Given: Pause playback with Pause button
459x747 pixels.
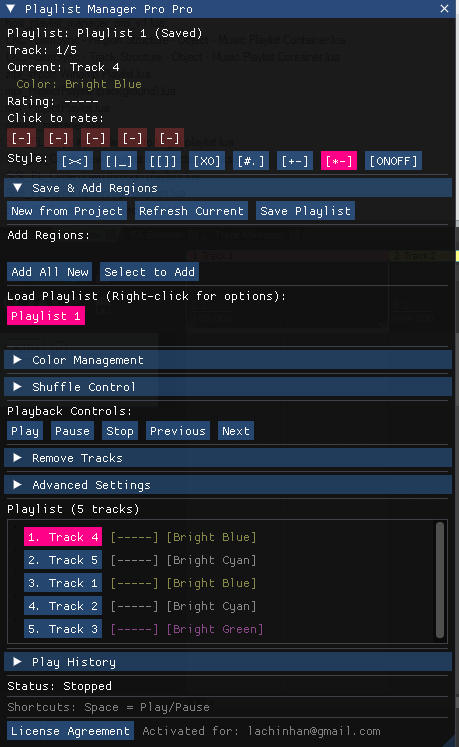Looking at the screenshot, I should (72, 431).
